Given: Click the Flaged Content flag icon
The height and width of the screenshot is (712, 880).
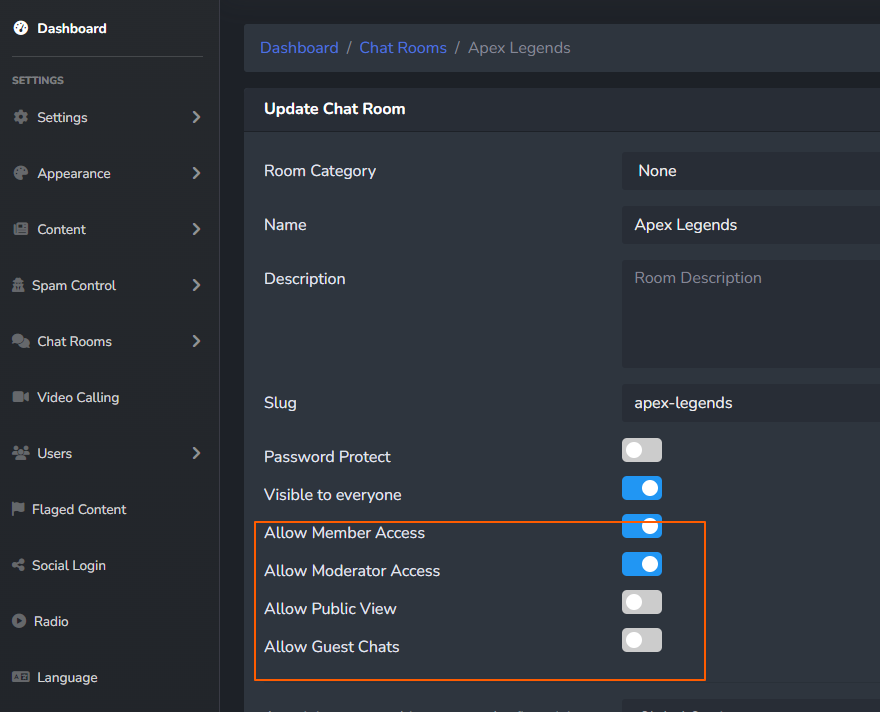Looking at the screenshot, I should click(x=18, y=509).
